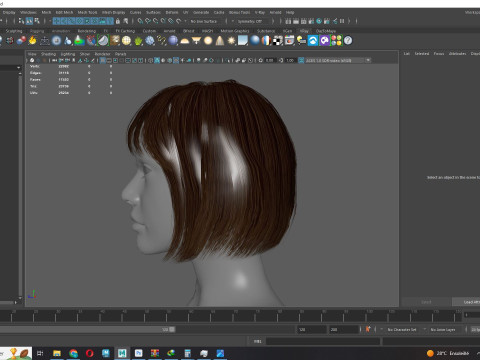Click the question mark help shelf icon
480x360 pixels.
pyautogui.click(x=348, y=41)
